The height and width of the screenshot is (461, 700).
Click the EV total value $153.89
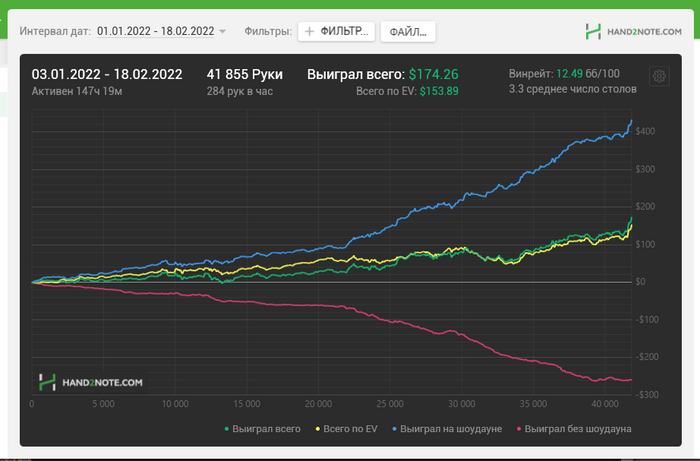439,91
